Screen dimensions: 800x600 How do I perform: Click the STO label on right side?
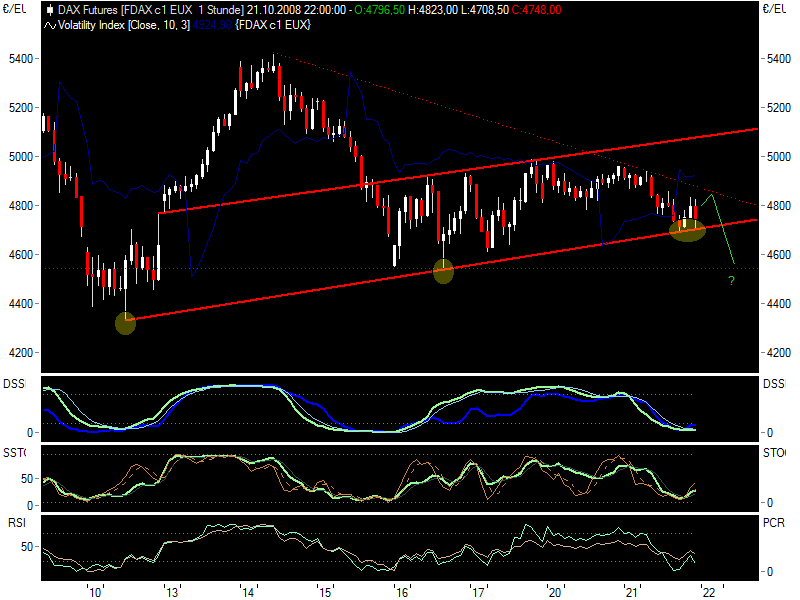pos(774,453)
